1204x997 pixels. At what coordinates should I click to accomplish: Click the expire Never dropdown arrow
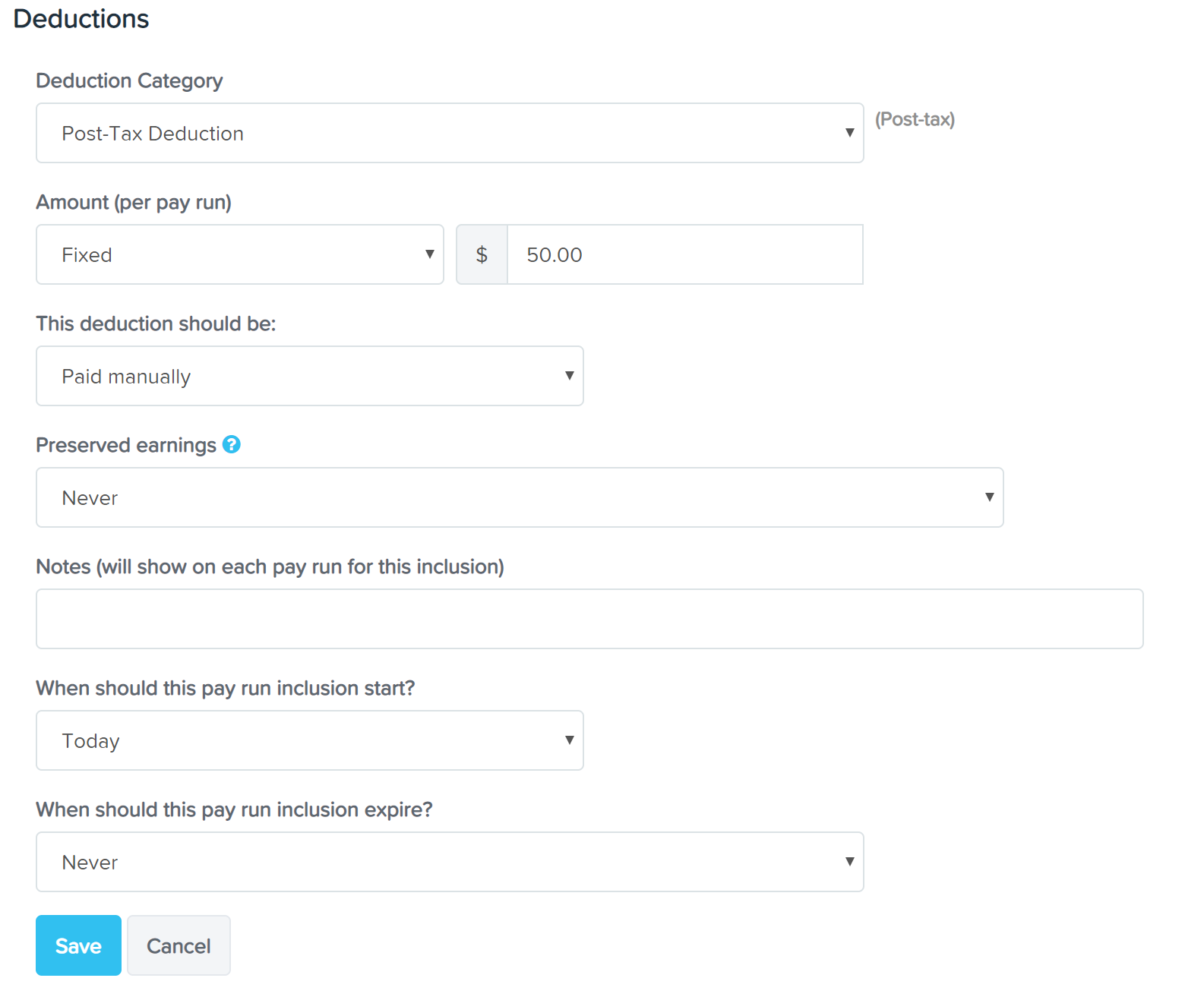pyautogui.click(x=849, y=862)
